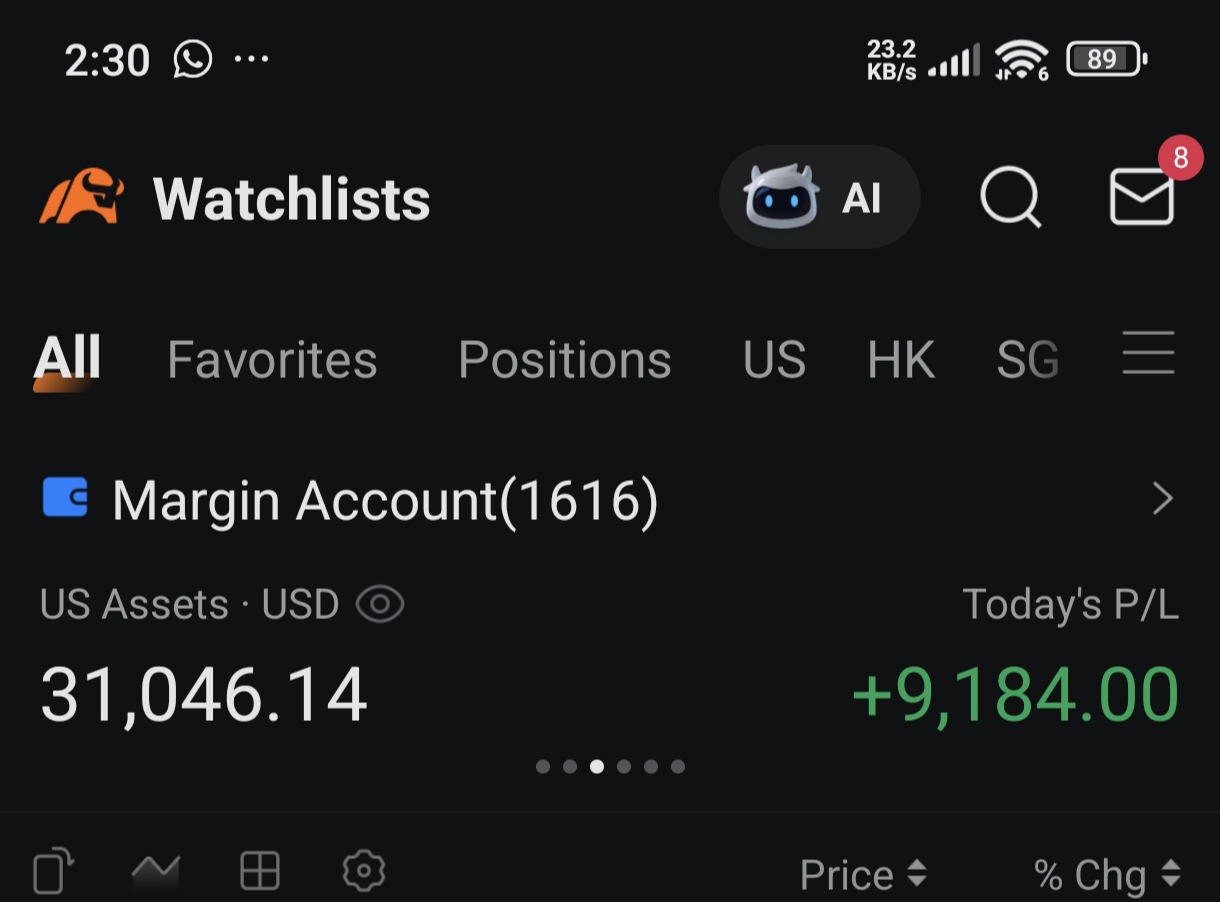Tap the blue wallet account icon
This screenshot has height=902, width=1220.
click(65, 497)
